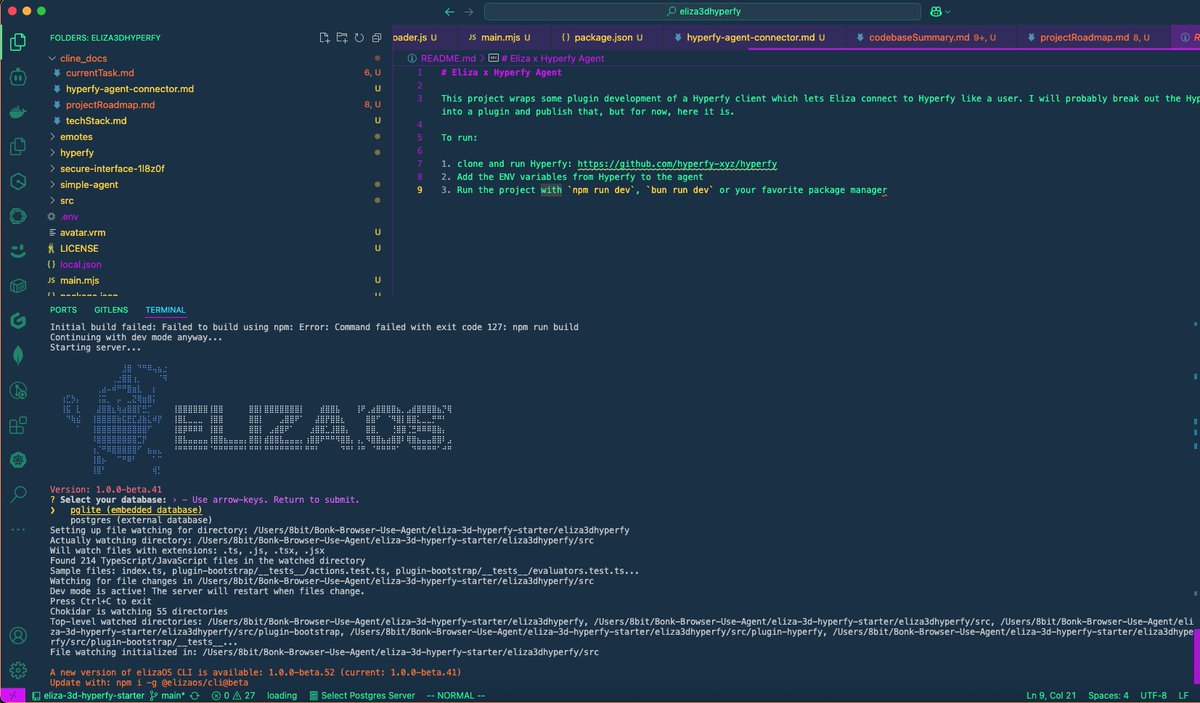Open projectRoadmap.md in the explorer tree
1200x703 pixels.
point(110,105)
